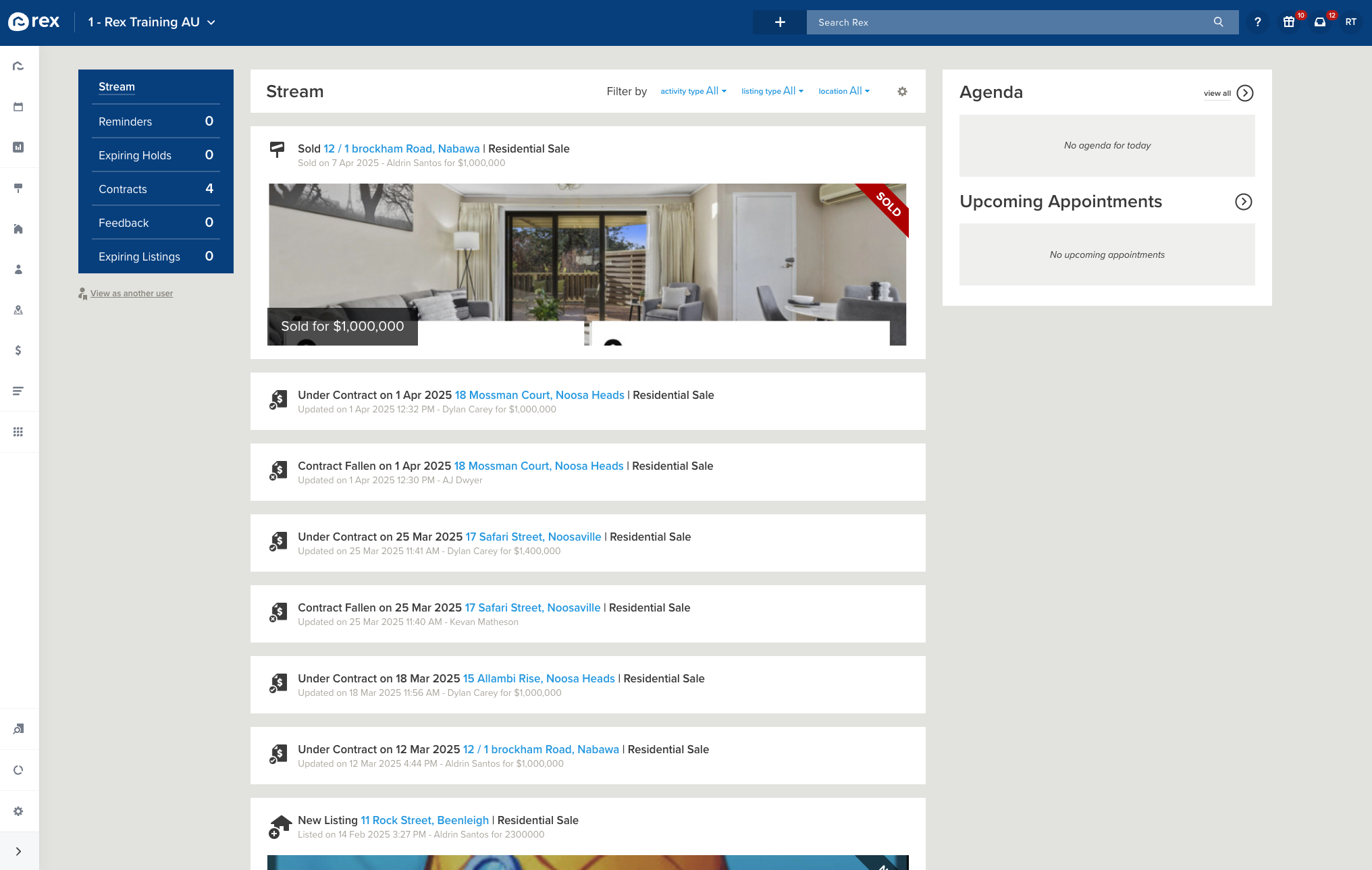Select Contracts in the left panel
1372x870 pixels.
click(155, 189)
